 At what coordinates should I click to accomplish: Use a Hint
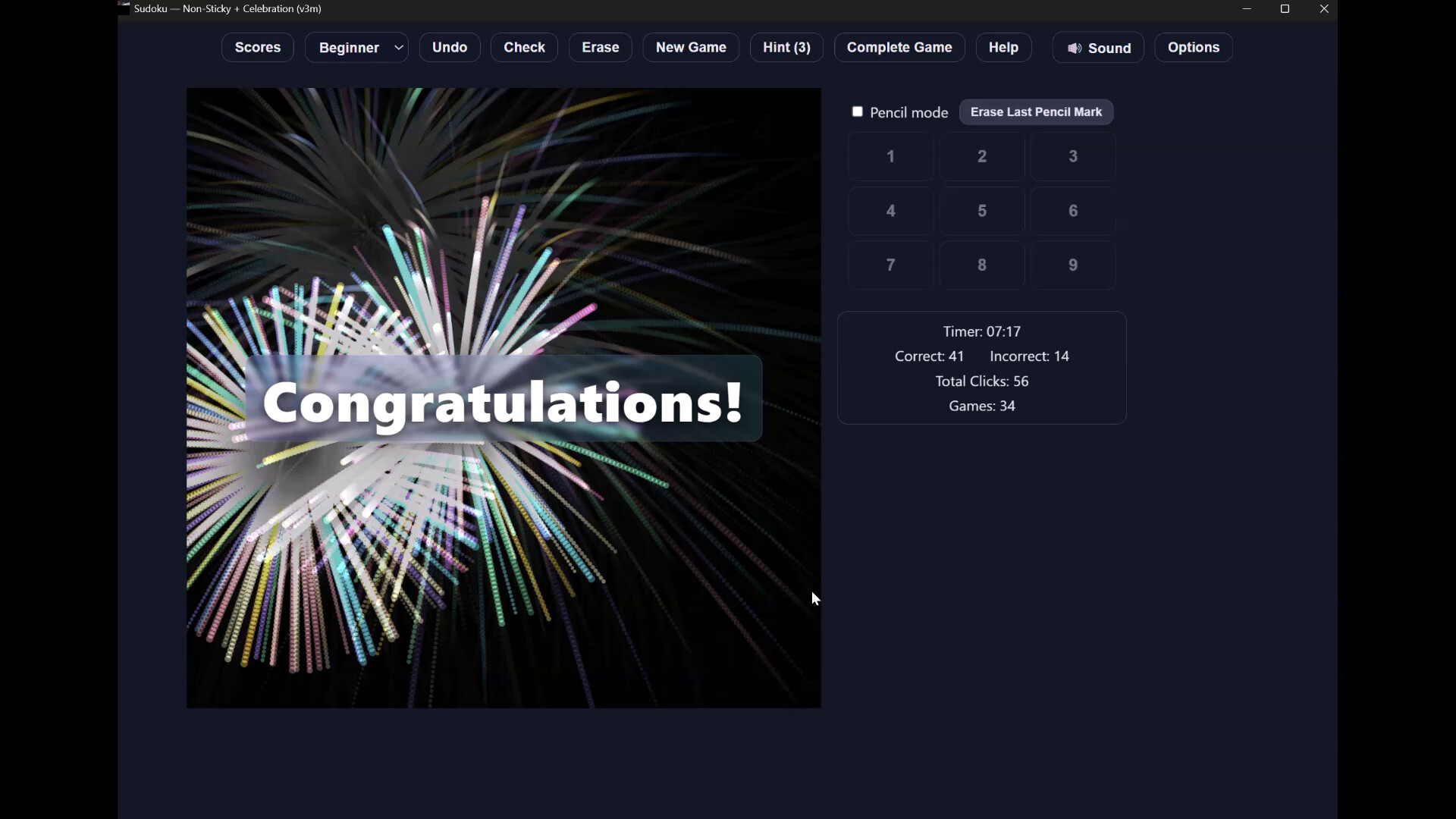click(786, 47)
